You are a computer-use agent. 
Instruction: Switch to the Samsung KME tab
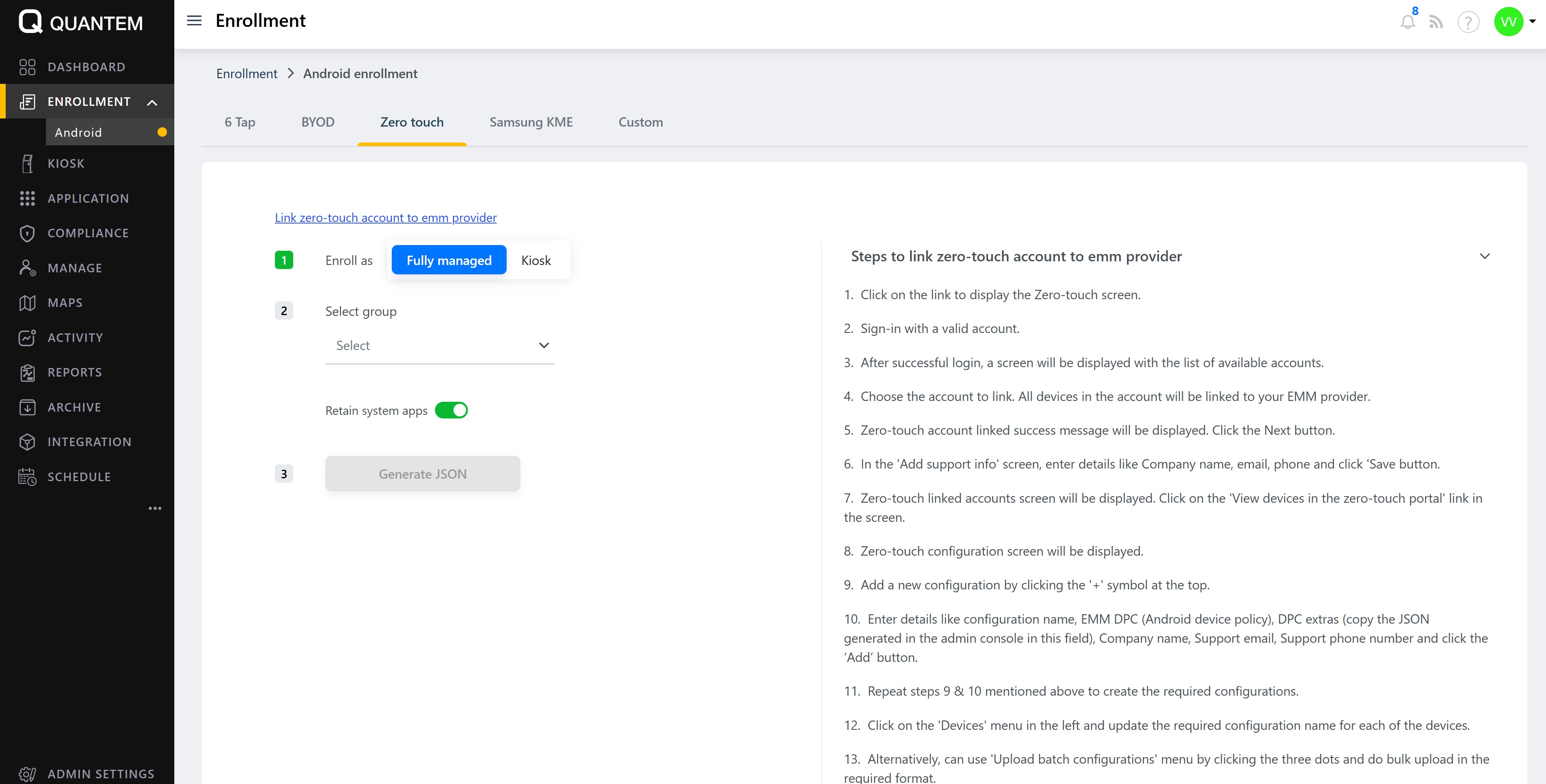click(x=531, y=123)
